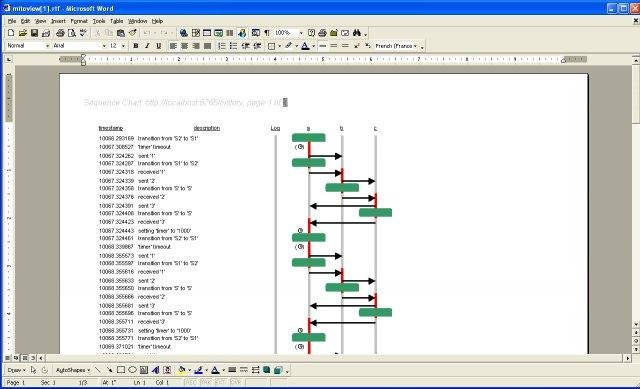Apply 3-D Style to shape
Viewport: 640px width, 389px height.
tap(278, 370)
